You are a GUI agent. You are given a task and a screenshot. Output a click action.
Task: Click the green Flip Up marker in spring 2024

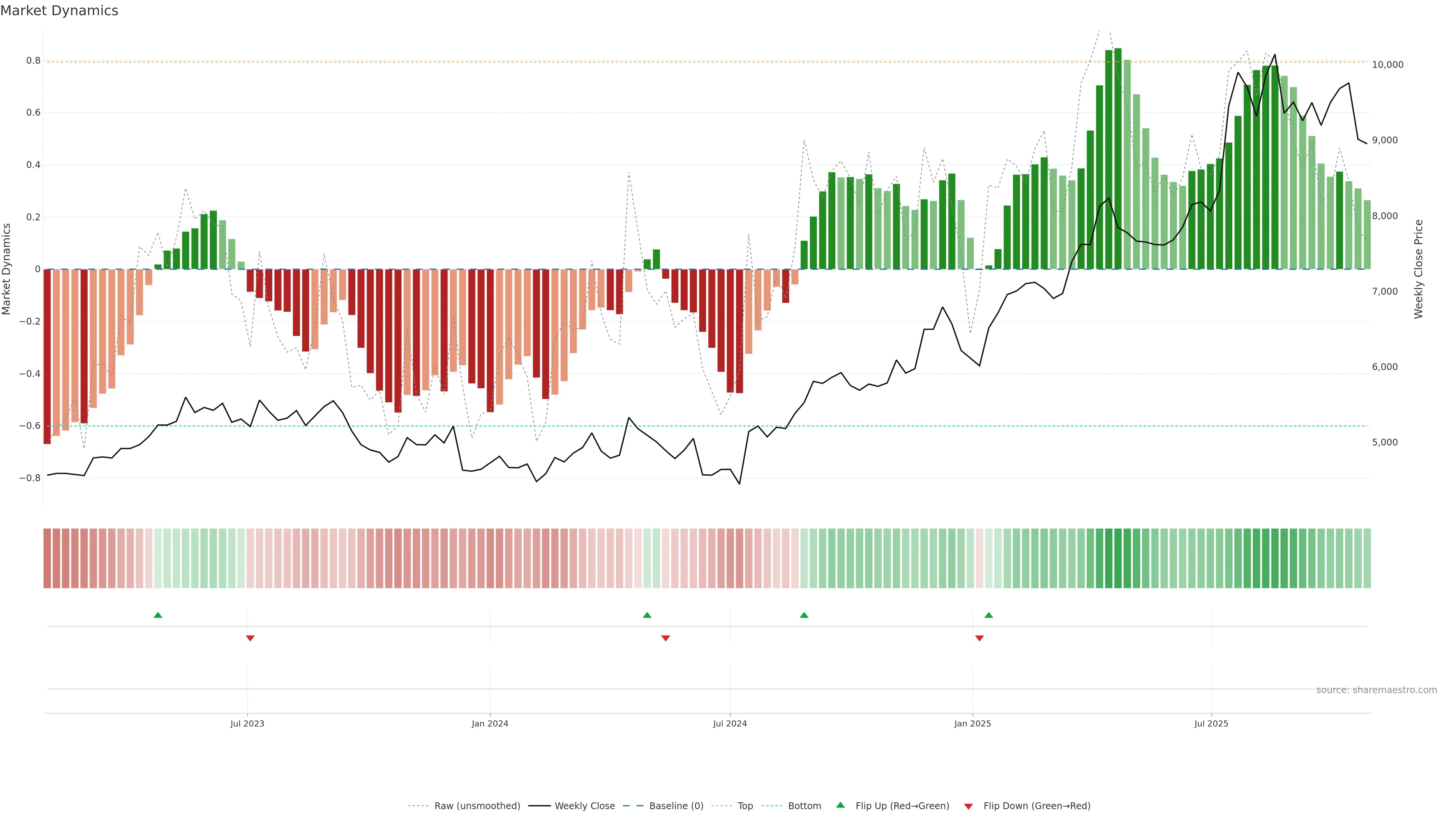(x=647, y=615)
